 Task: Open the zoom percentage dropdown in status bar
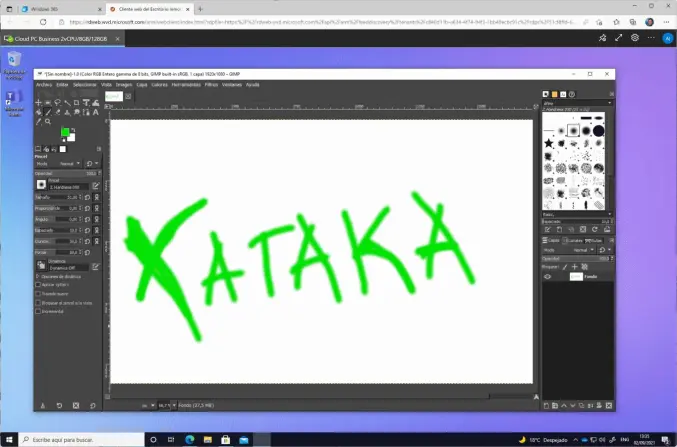(174, 405)
